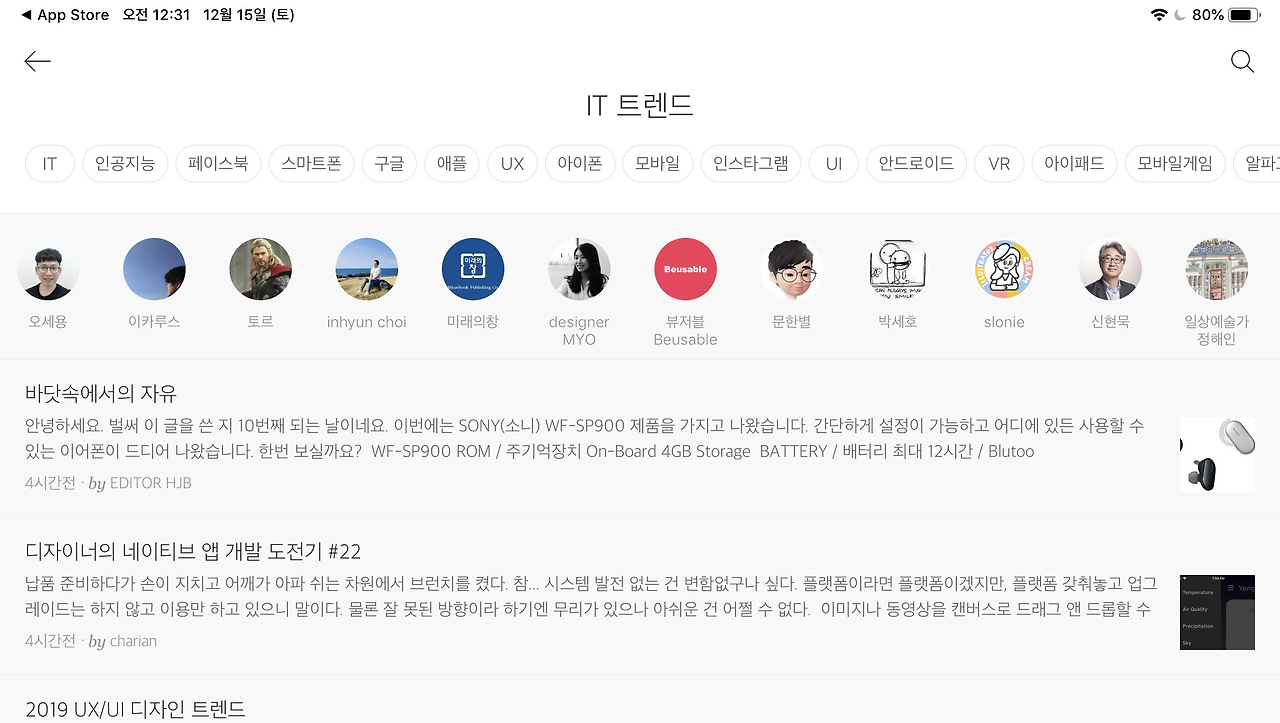This screenshot has width=1280, height=723.
Task: Open 신현묵 author profile avatar
Action: [1110, 269]
